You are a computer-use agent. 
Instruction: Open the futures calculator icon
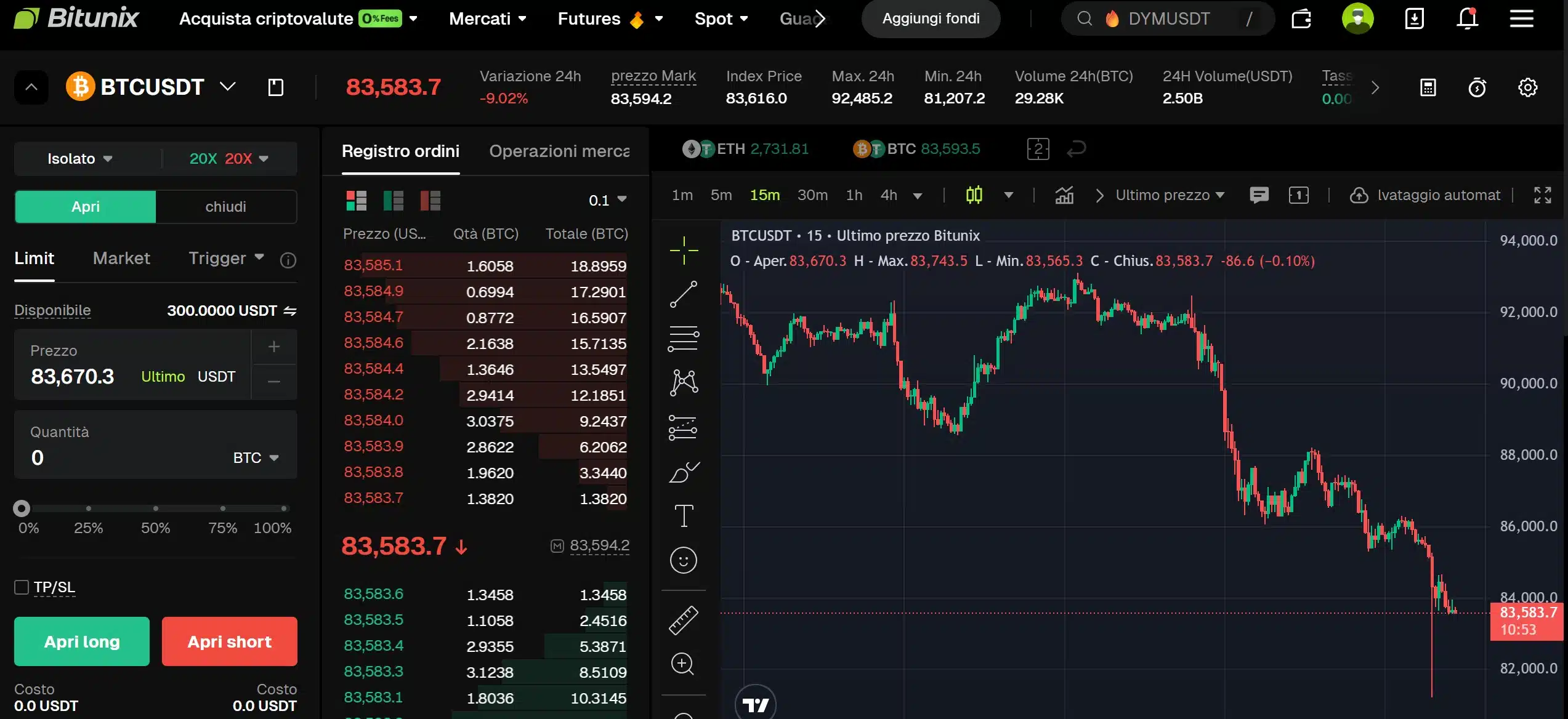pyautogui.click(x=1428, y=87)
